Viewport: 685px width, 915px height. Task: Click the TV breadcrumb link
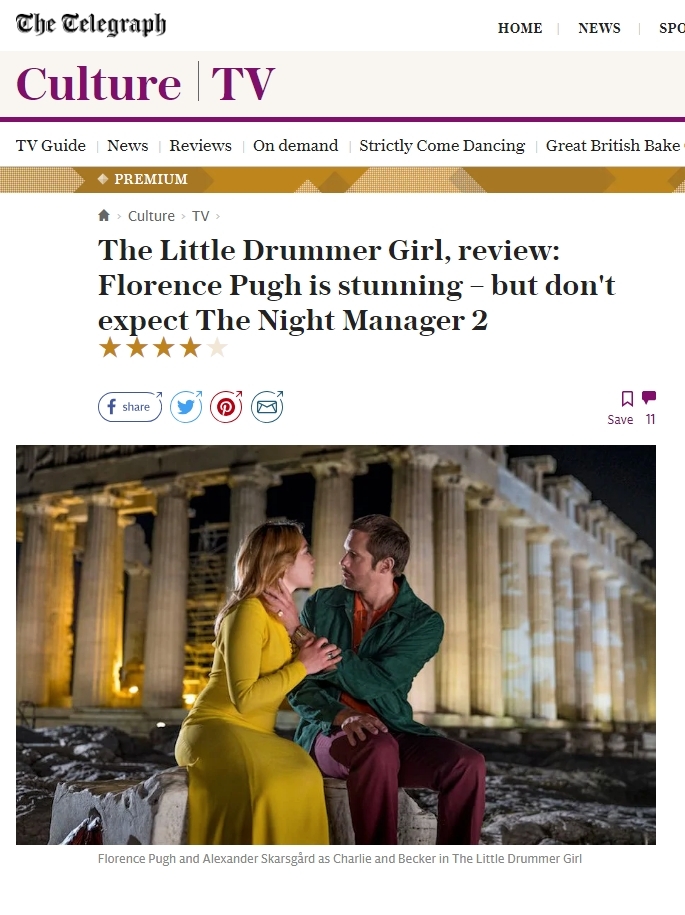[201, 216]
